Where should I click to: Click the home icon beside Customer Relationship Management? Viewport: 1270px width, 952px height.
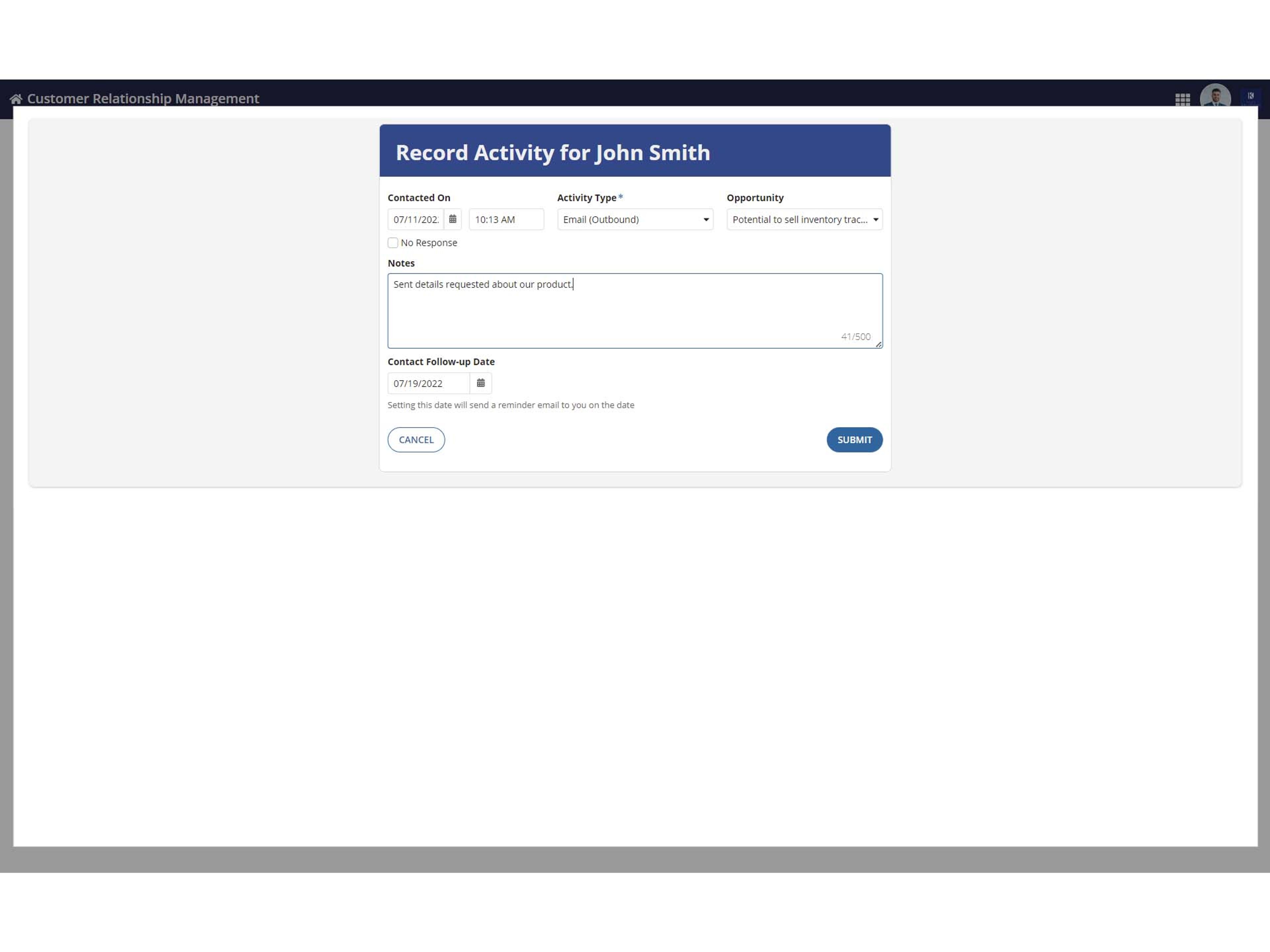pos(16,99)
